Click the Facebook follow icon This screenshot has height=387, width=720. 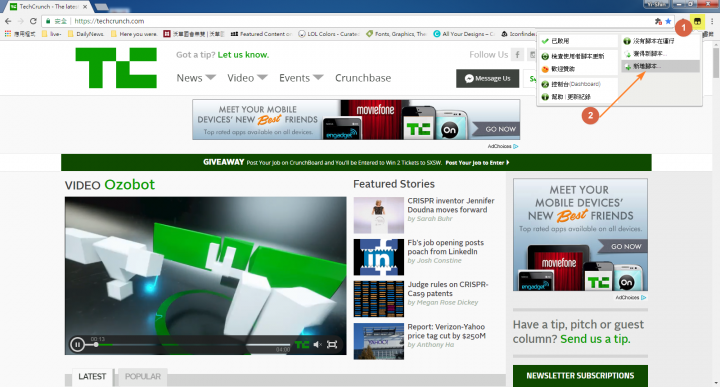tap(518, 55)
